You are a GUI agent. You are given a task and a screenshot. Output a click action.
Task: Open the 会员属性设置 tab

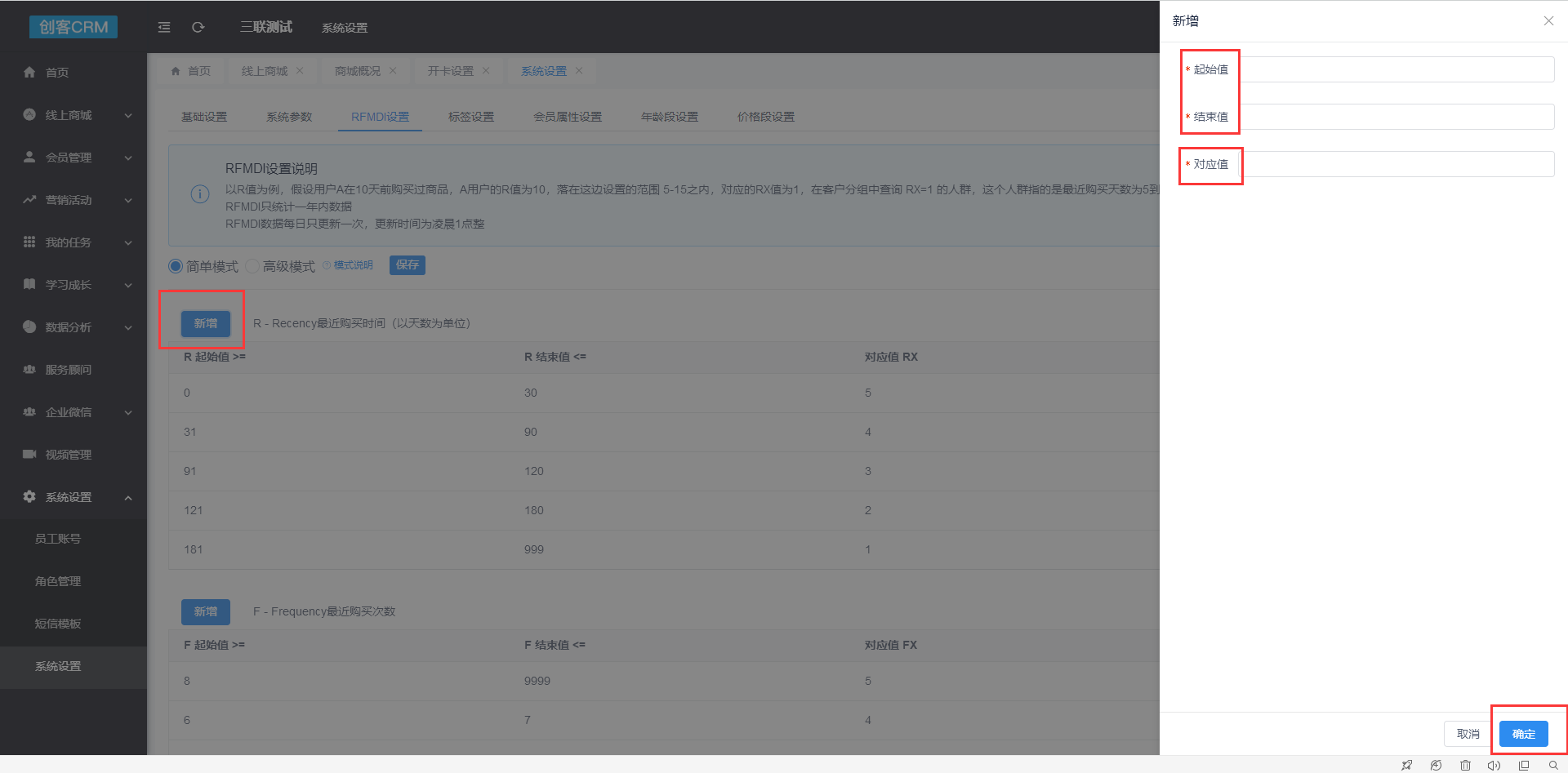pos(568,117)
